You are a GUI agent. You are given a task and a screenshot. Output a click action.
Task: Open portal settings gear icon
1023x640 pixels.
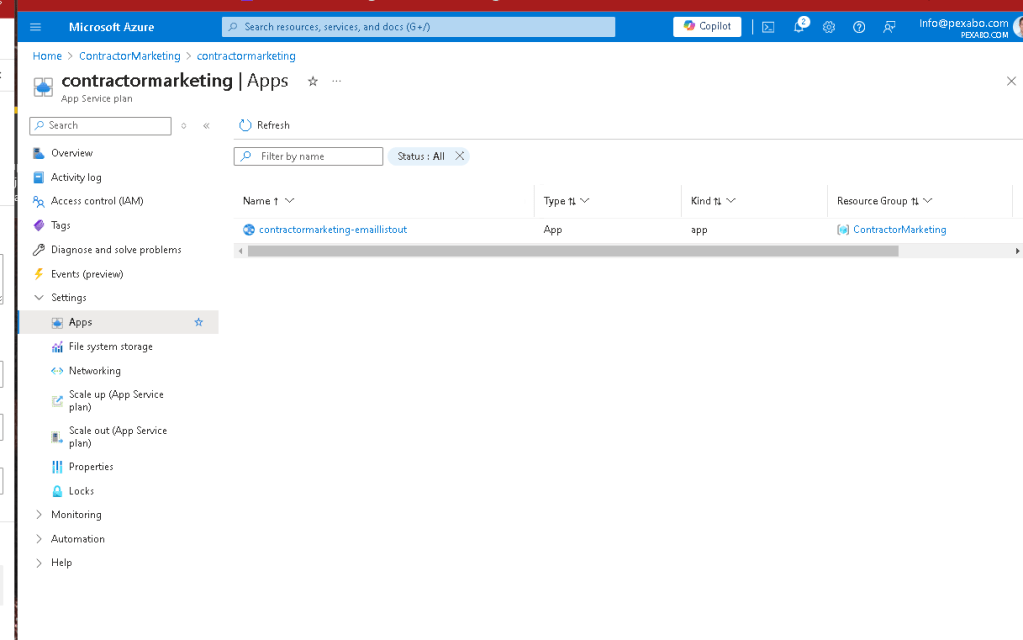tap(829, 27)
